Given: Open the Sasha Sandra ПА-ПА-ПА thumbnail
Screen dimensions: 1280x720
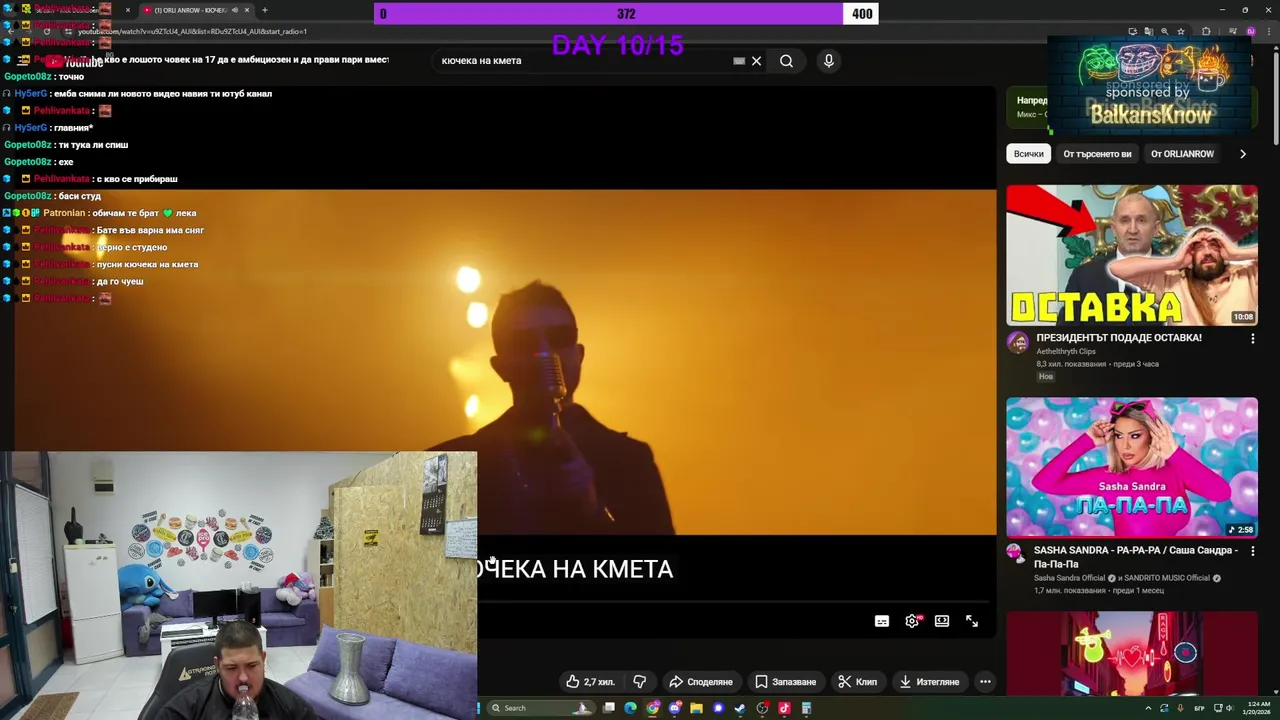Looking at the screenshot, I should pyautogui.click(x=1132, y=467).
